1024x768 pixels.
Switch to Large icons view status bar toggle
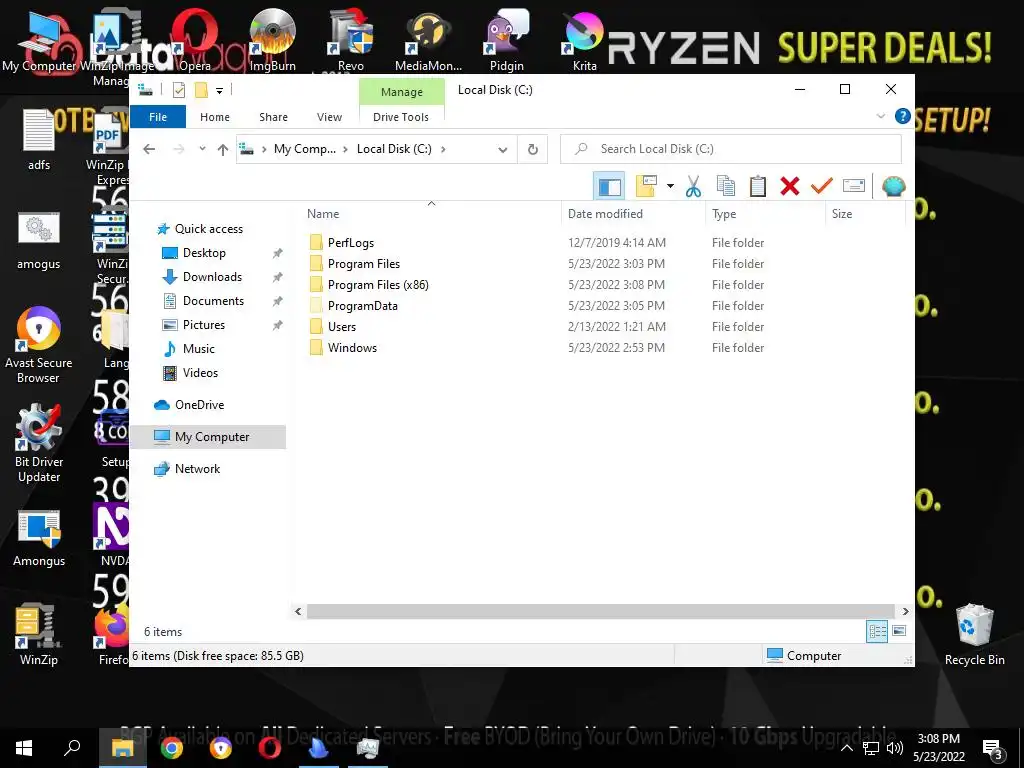click(899, 631)
